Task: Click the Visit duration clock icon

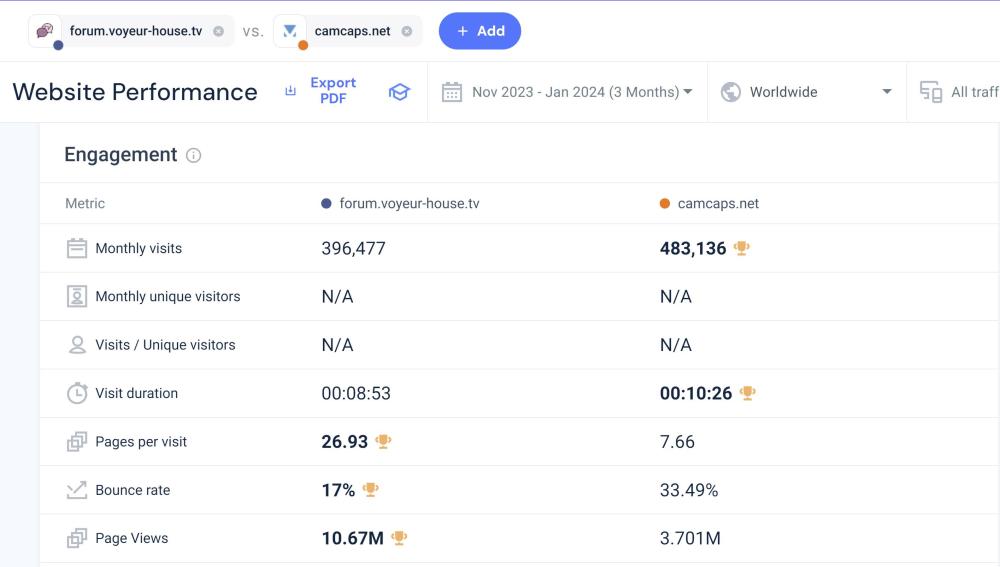Action: 77,393
